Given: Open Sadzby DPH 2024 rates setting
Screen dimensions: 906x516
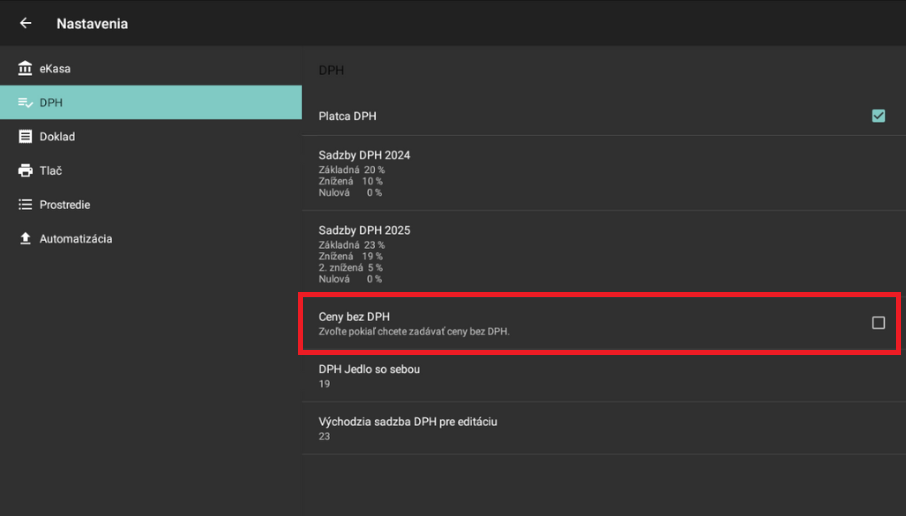Looking at the screenshot, I should [364, 155].
